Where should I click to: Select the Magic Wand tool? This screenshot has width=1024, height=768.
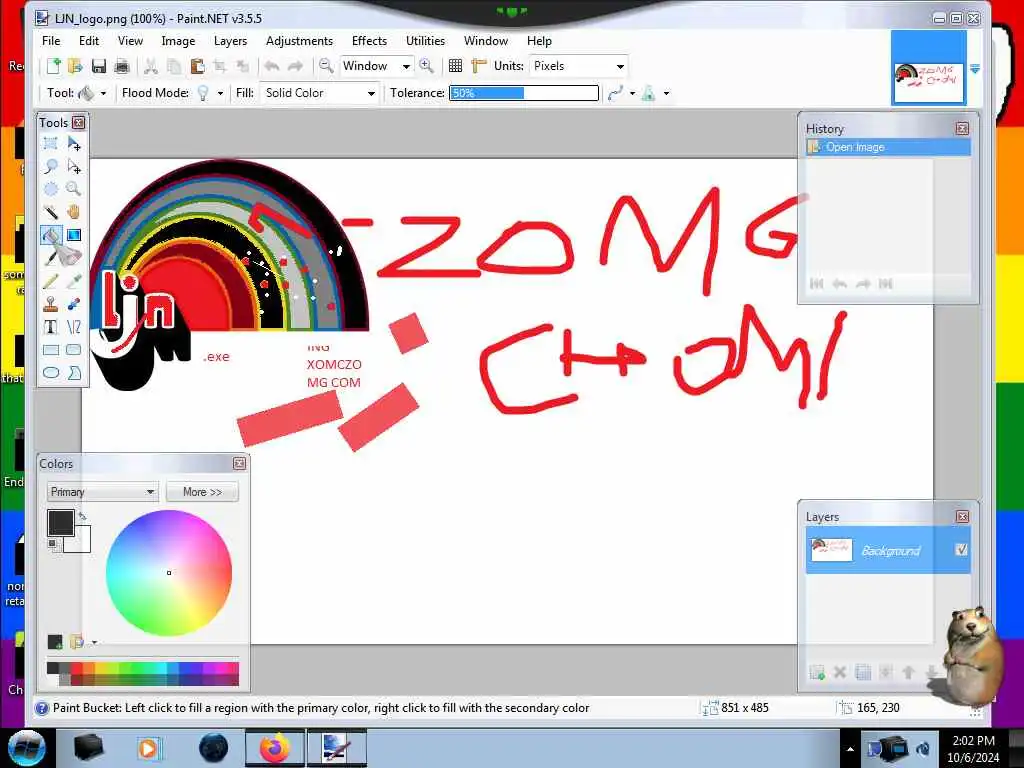pyautogui.click(x=50, y=212)
